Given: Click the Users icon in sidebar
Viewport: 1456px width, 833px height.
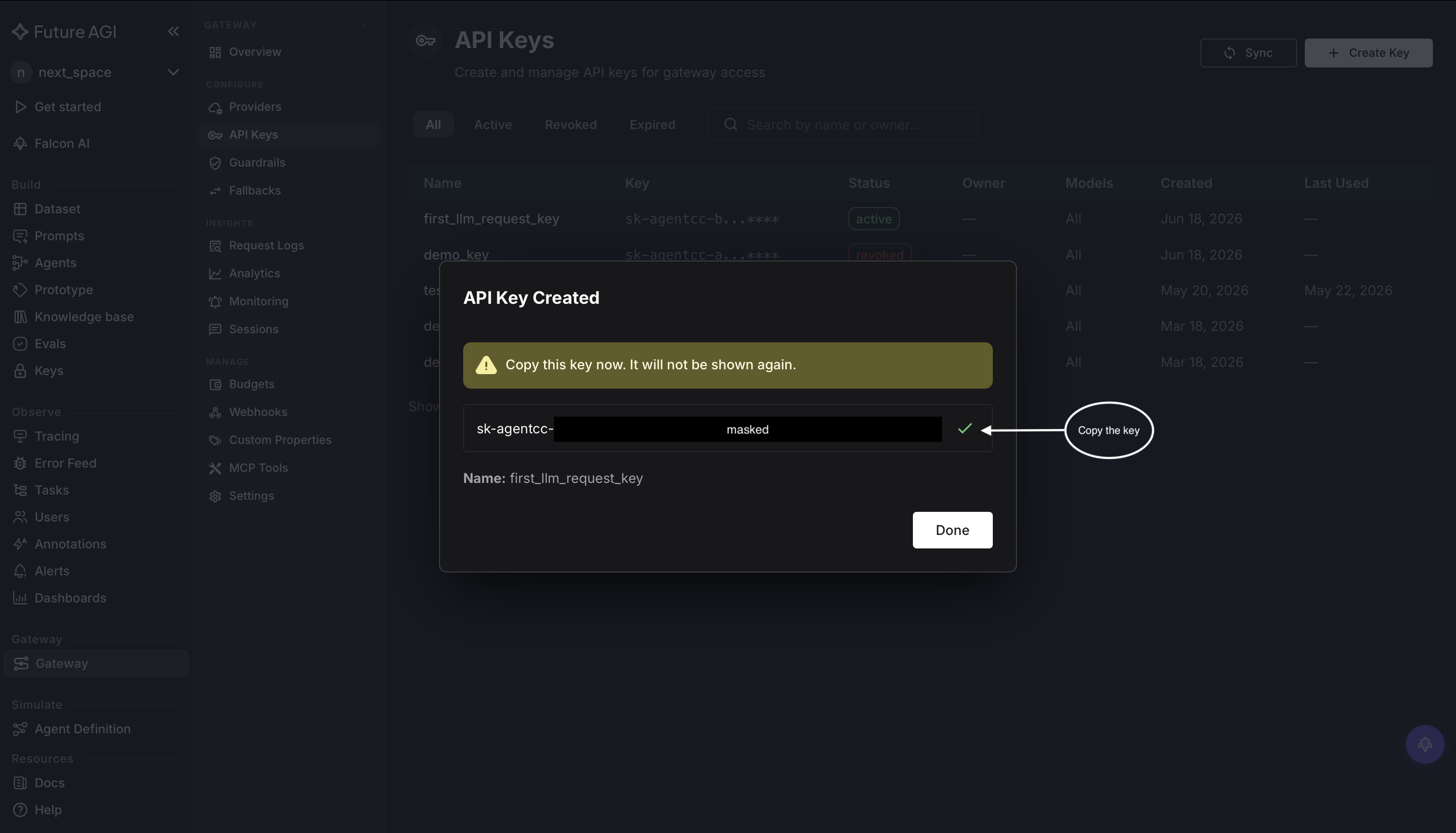Looking at the screenshot, I should (x=20, y=517).
